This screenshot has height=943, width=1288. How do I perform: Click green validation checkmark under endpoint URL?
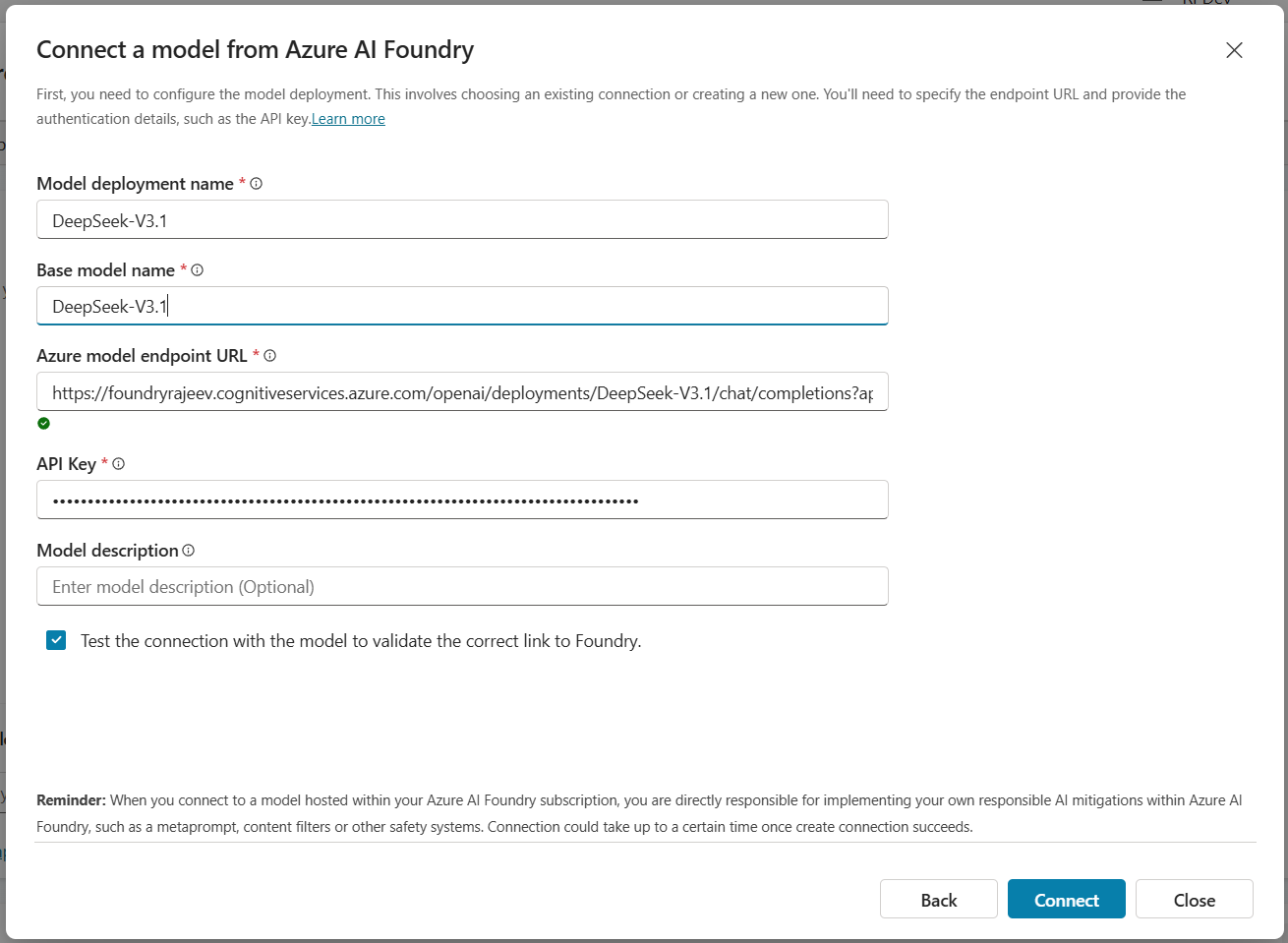(43, 424)
